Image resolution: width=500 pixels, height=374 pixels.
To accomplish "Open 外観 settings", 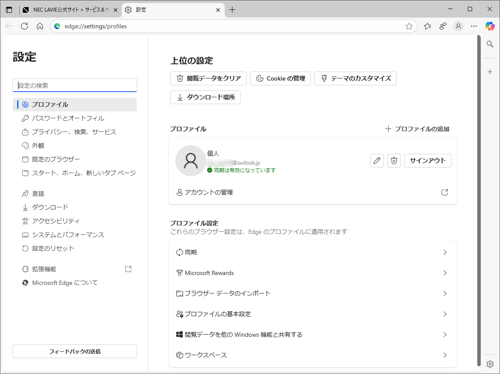I will [x=75, y=146].
